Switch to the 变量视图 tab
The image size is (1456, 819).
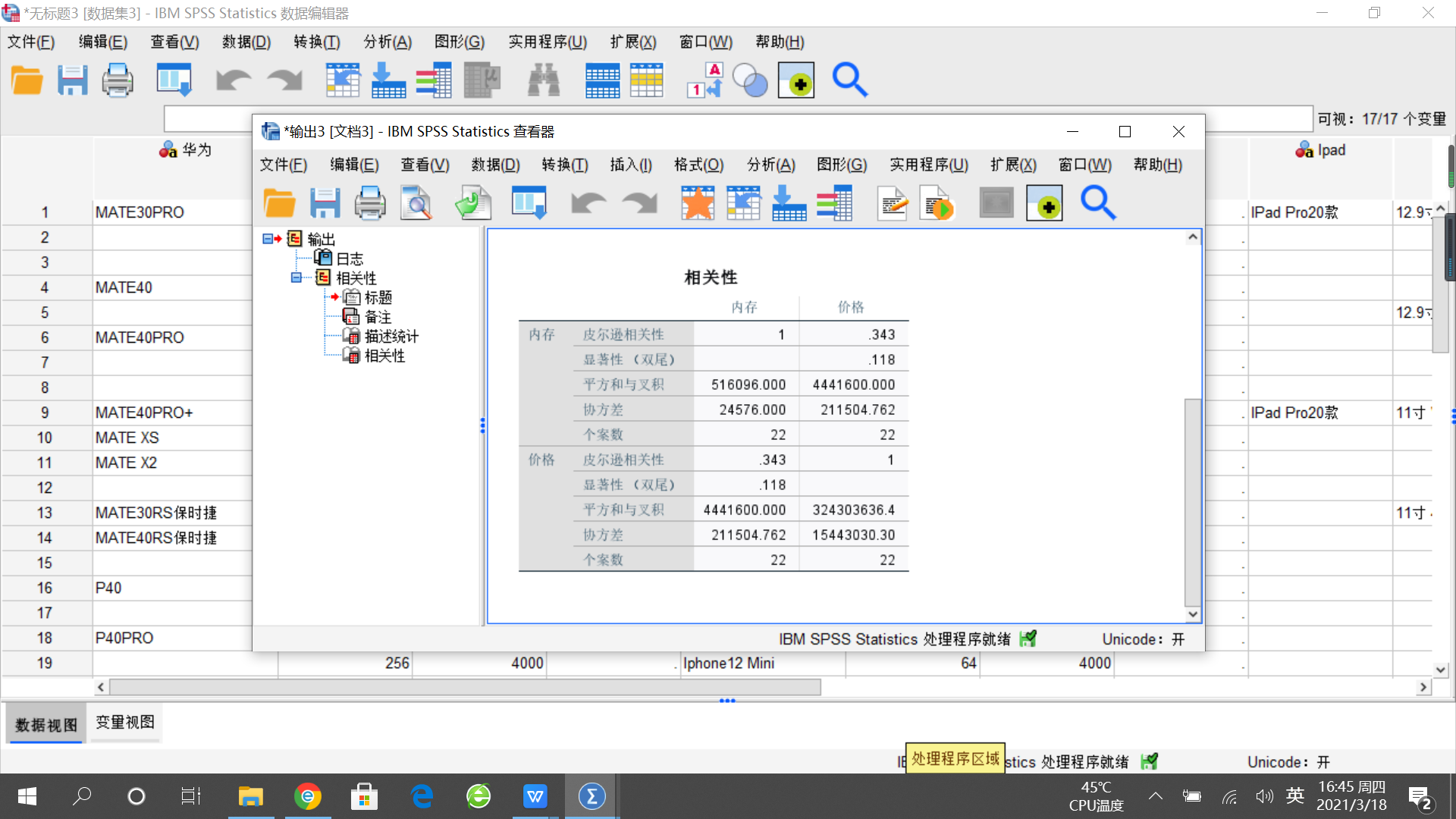click(124, 723)
